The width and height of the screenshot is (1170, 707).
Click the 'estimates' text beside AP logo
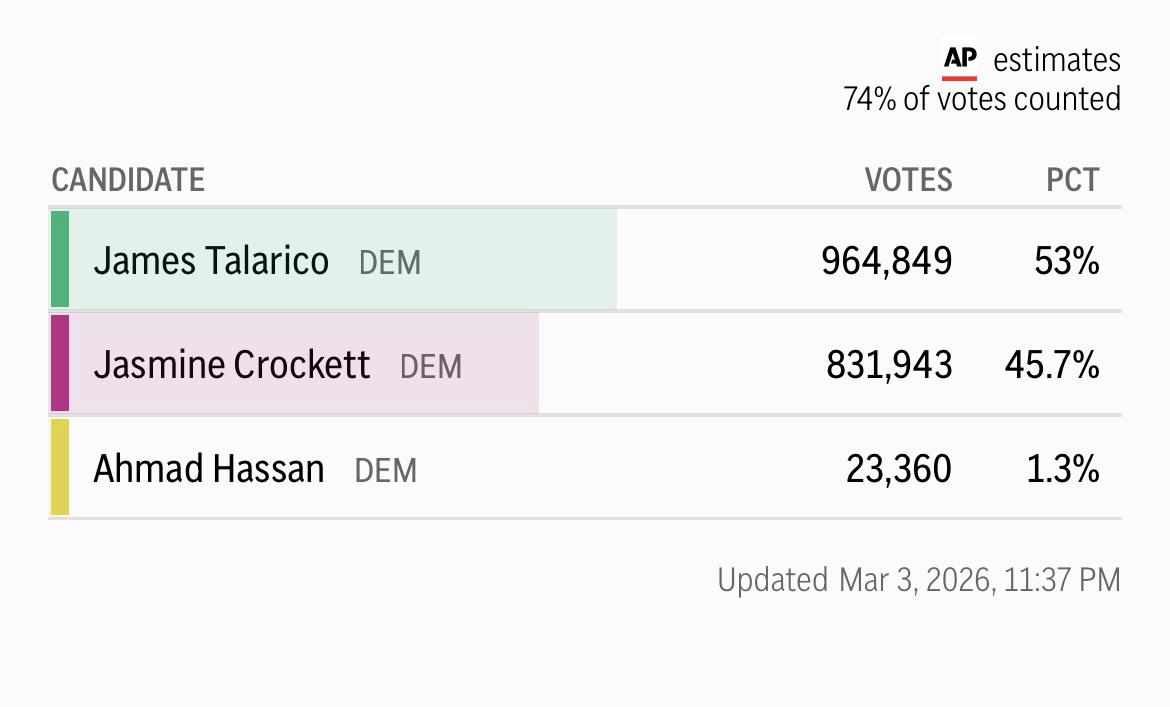(1057, 60)
